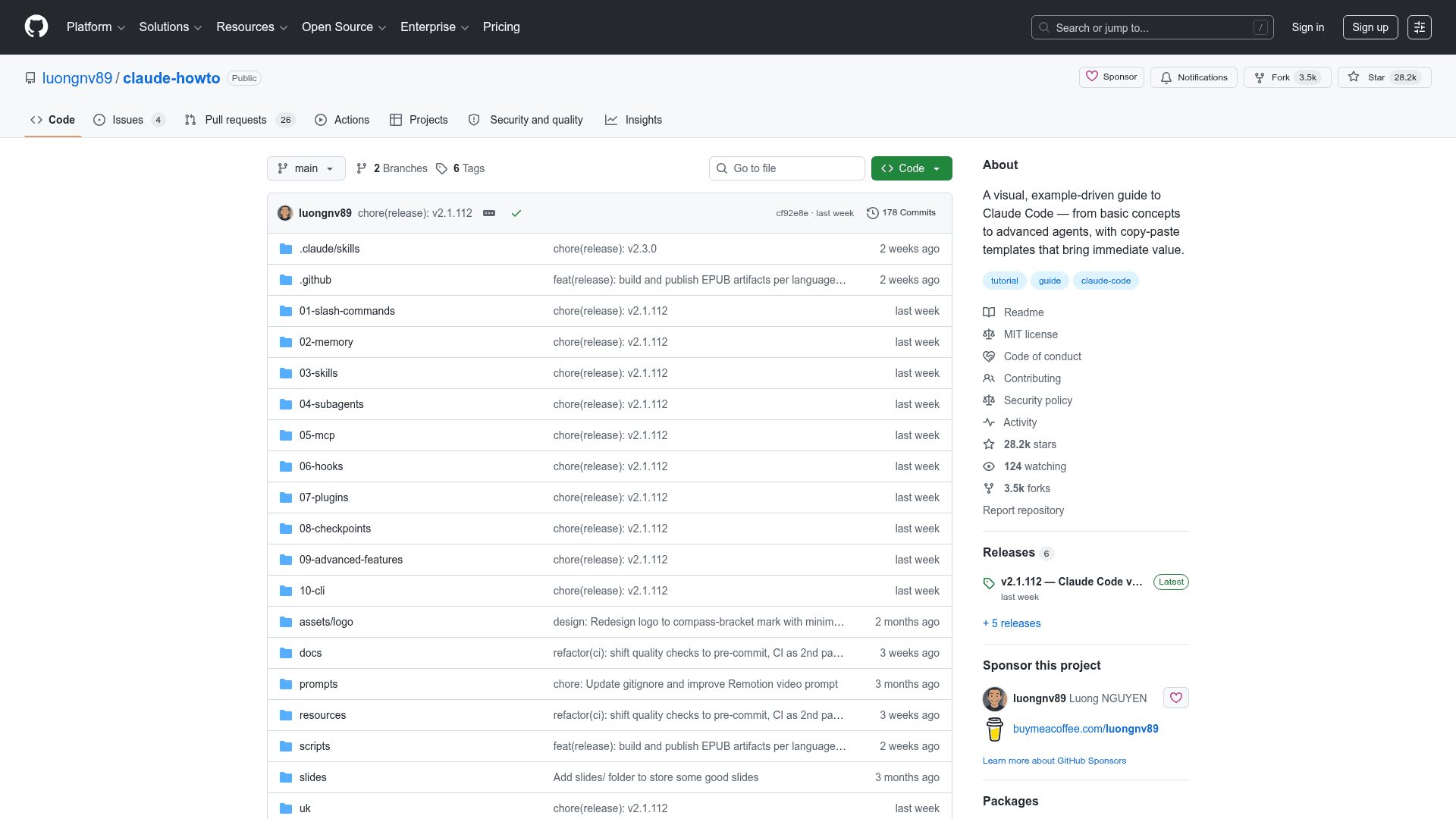Expand commit message via ellipsis icon
The height and width of the screenshot is (819, 1456).
[x=489, y=213]
